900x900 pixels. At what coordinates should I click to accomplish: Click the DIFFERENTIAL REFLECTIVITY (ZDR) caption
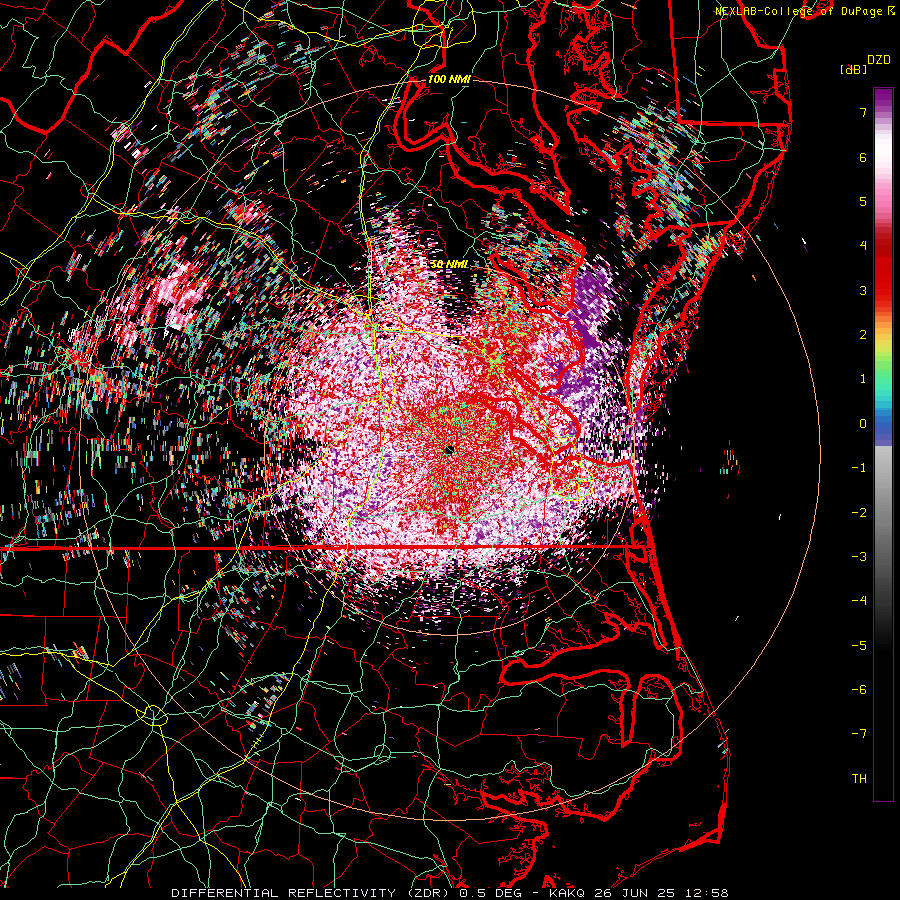click(311, 893)
